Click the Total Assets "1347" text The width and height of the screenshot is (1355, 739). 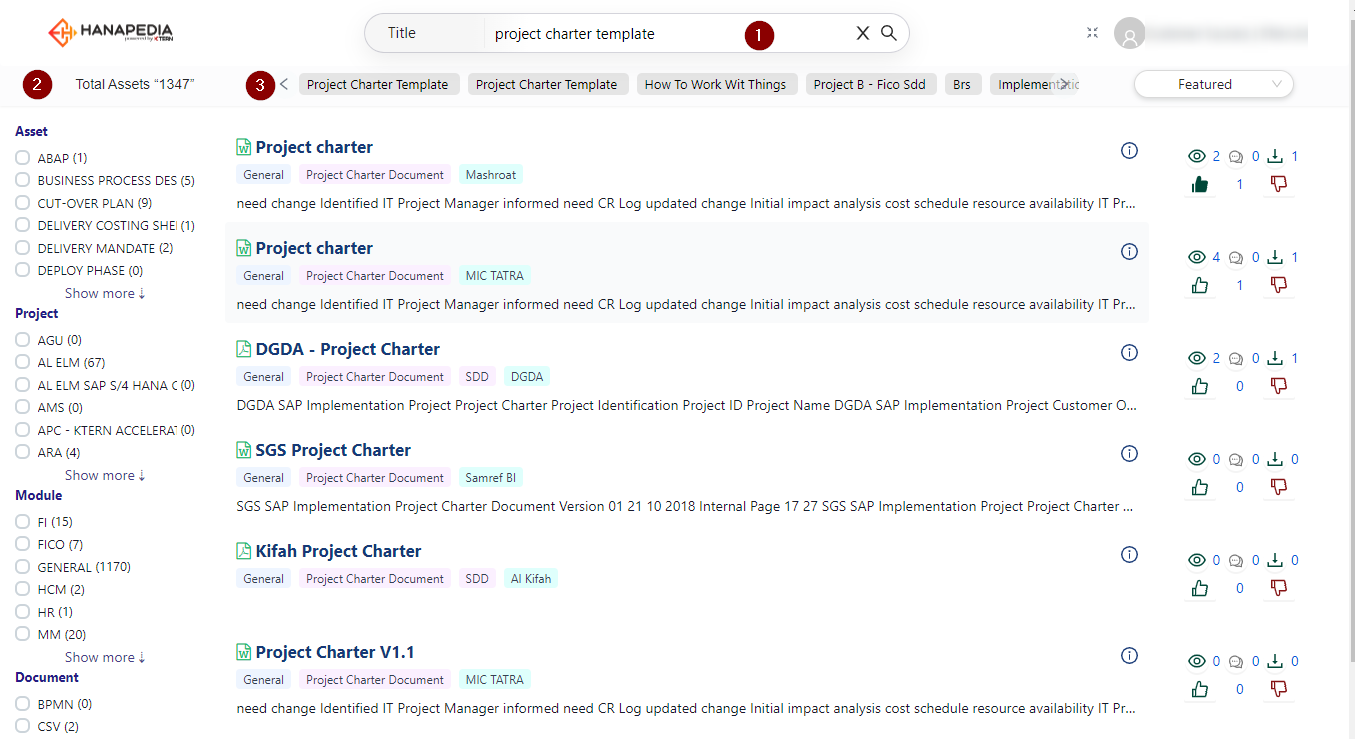[135, 85]
